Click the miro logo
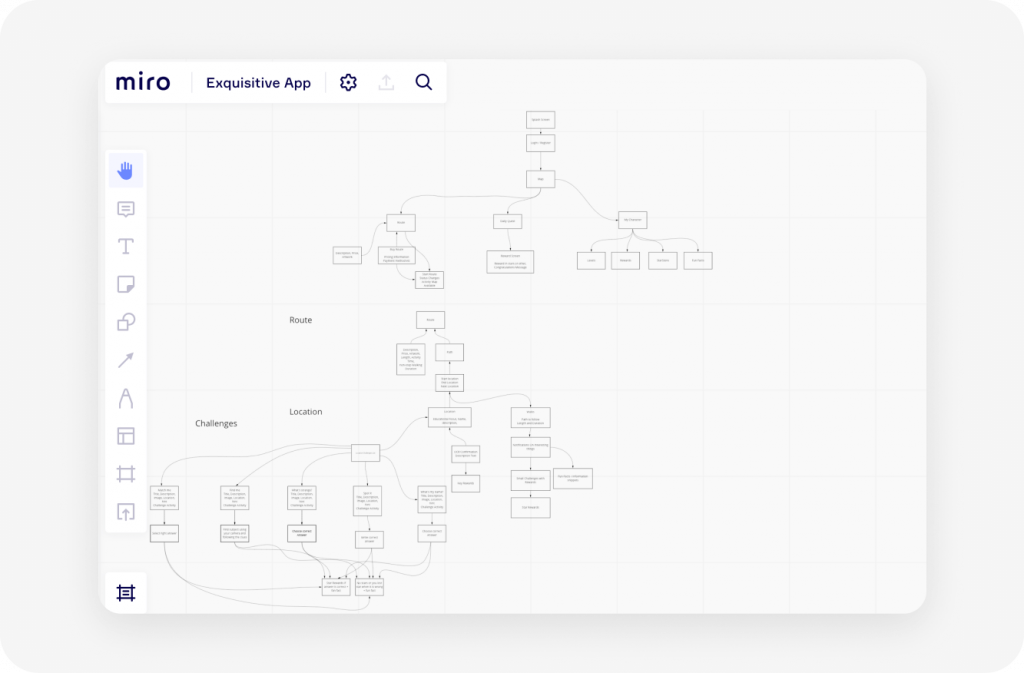This screenshot has height=673, width=1024. (x=143, y=82)
